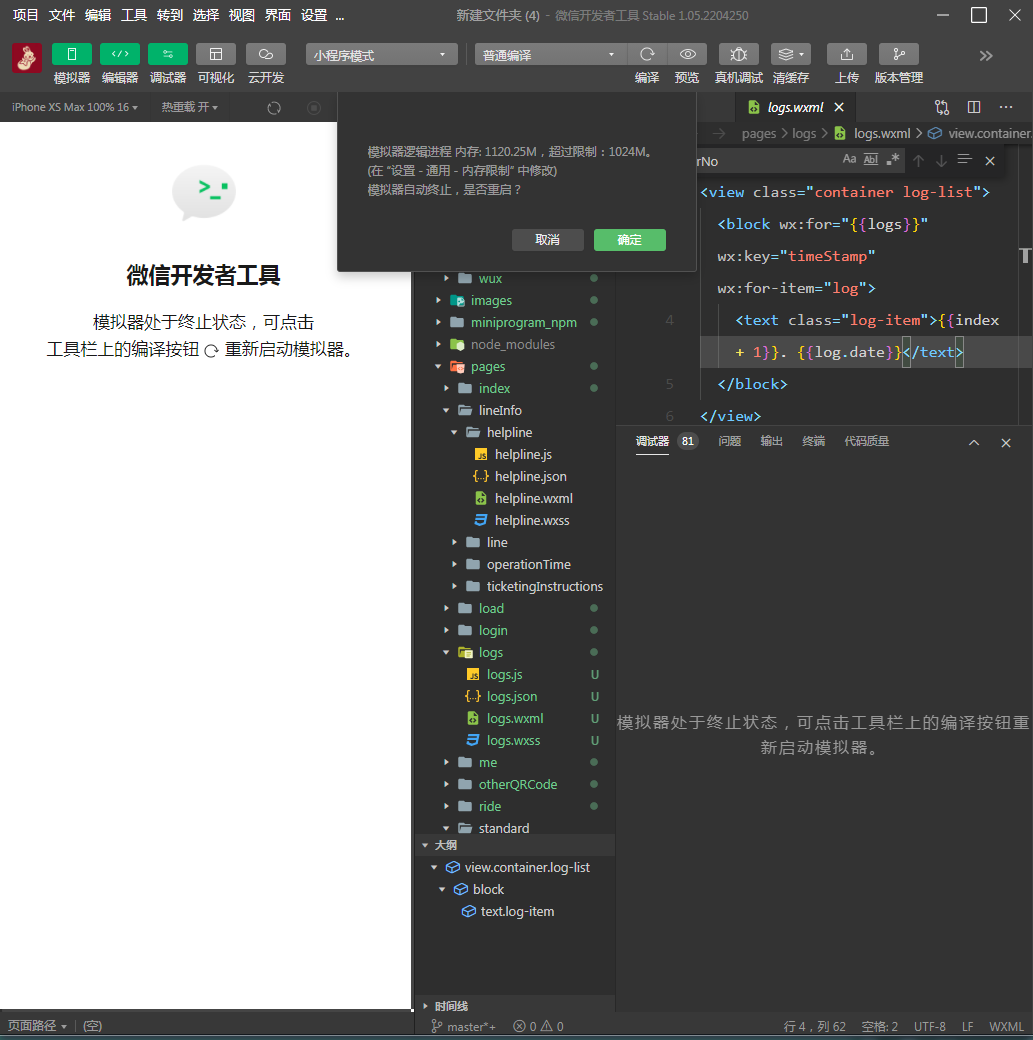Open the hot reload (热重载) dropdown
Screen dimensions: 1033x1040
click(189, 107)
